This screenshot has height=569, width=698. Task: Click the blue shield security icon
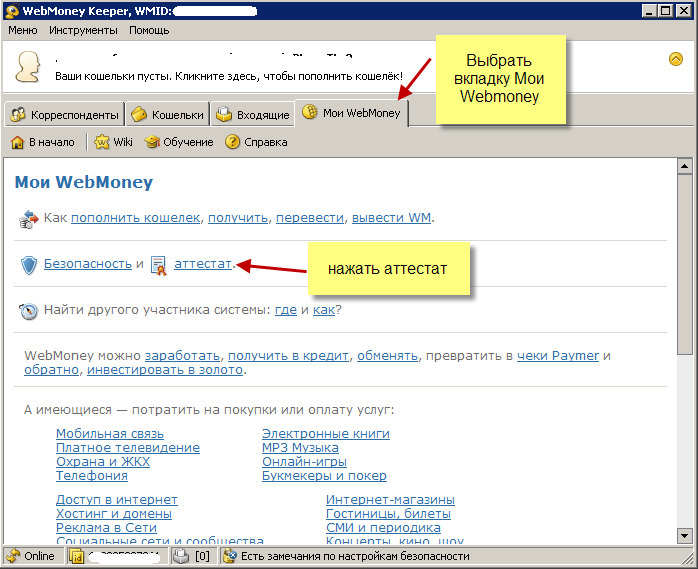(x=29, y=265)
